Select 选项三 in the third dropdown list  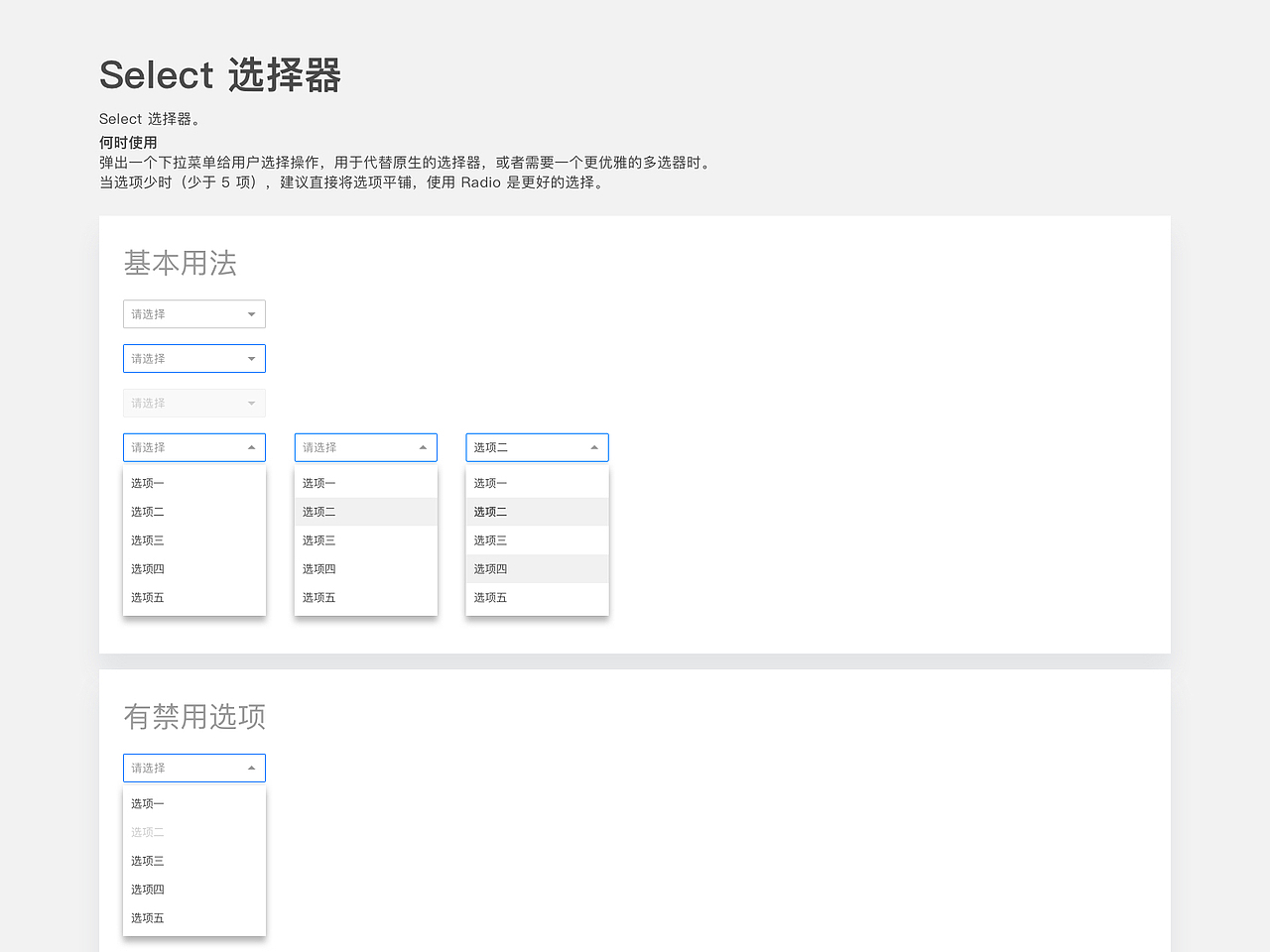point(489,539)
